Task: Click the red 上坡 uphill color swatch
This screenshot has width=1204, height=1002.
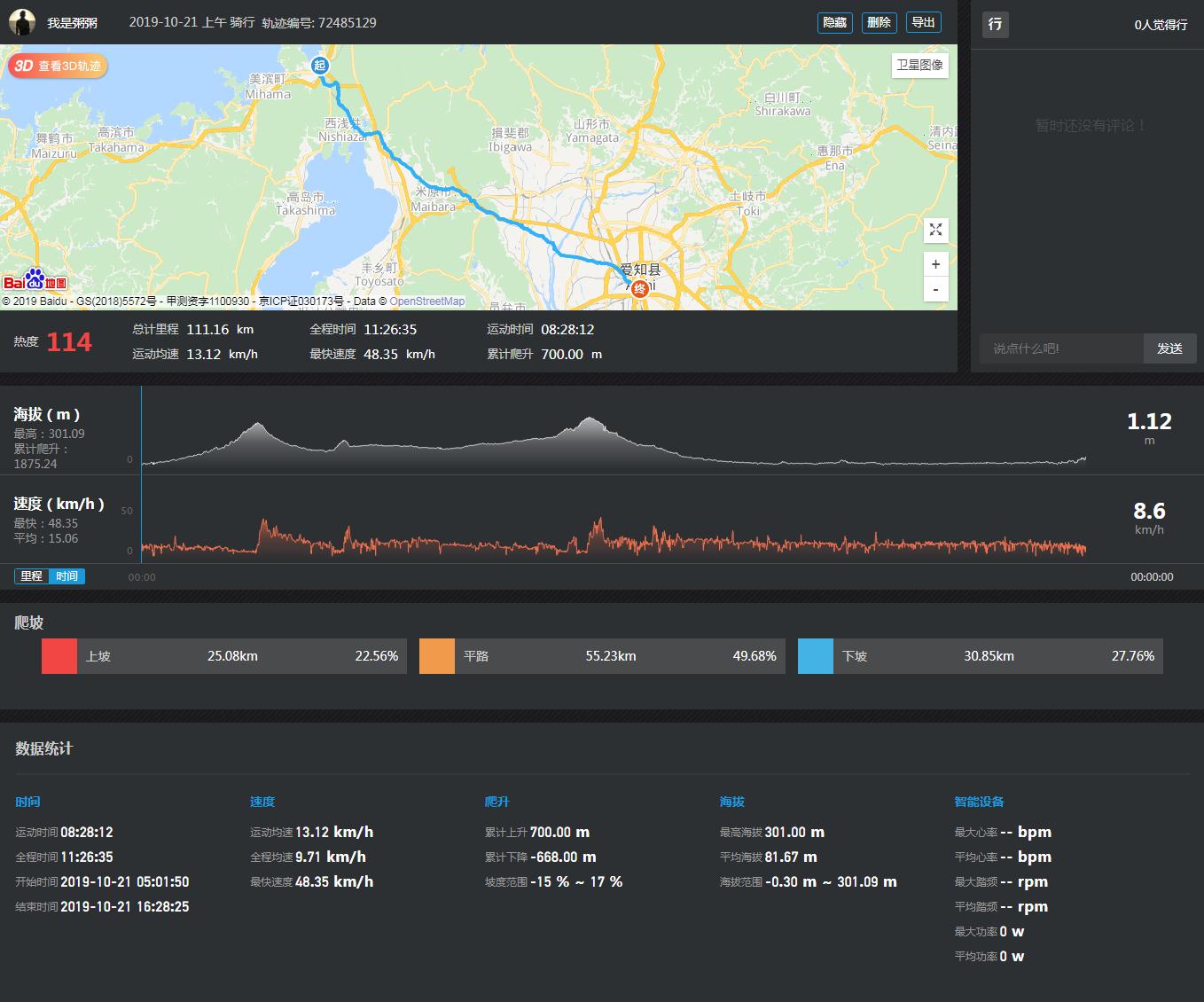Action: point(59,656)
